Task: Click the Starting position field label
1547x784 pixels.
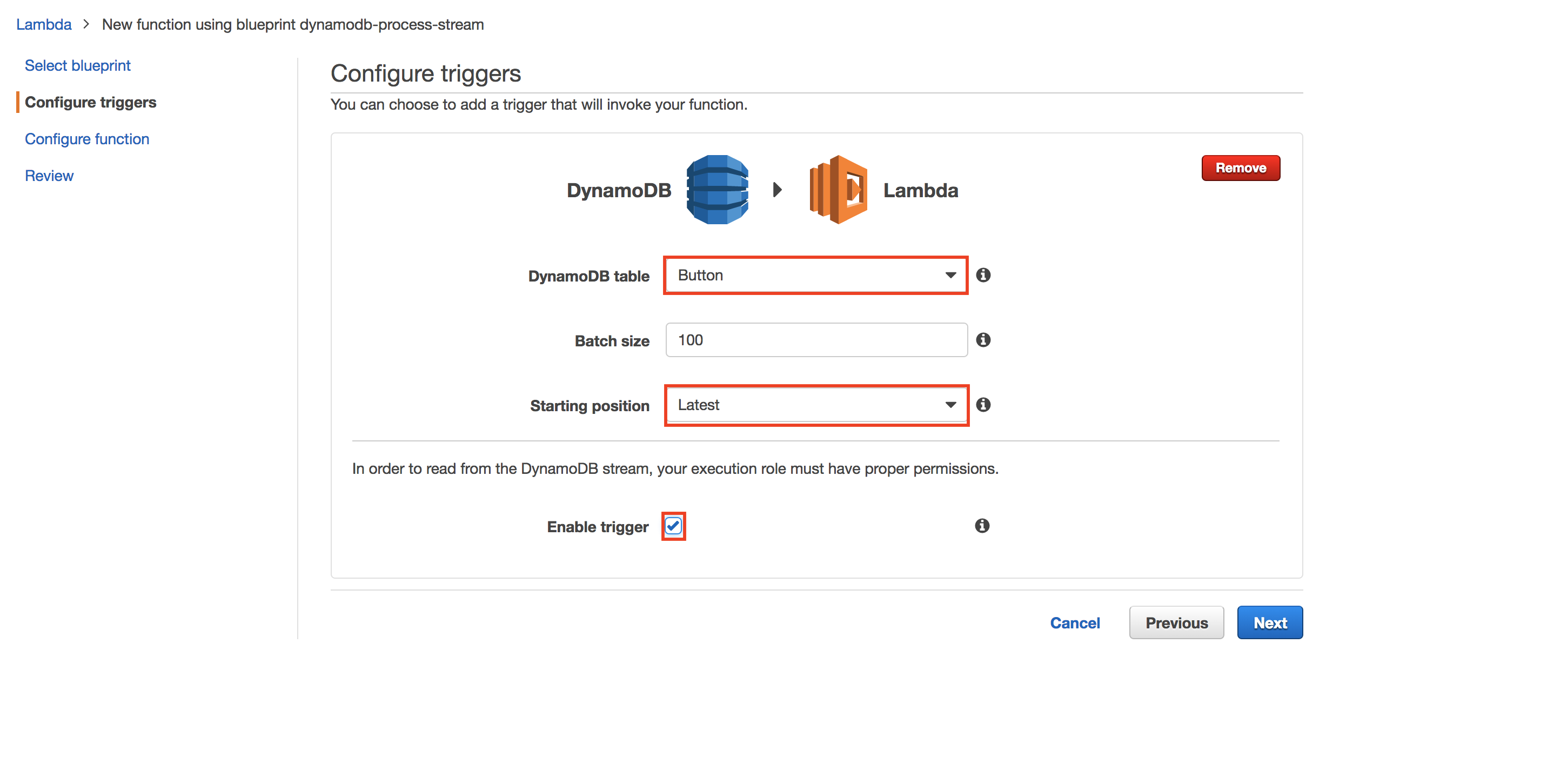Action: [590, 406]
